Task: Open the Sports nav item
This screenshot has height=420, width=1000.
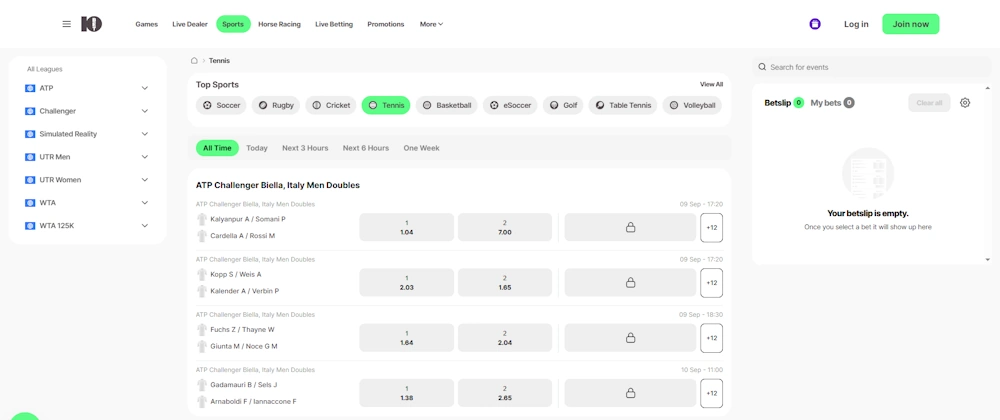Action: (x=233, y=24)
